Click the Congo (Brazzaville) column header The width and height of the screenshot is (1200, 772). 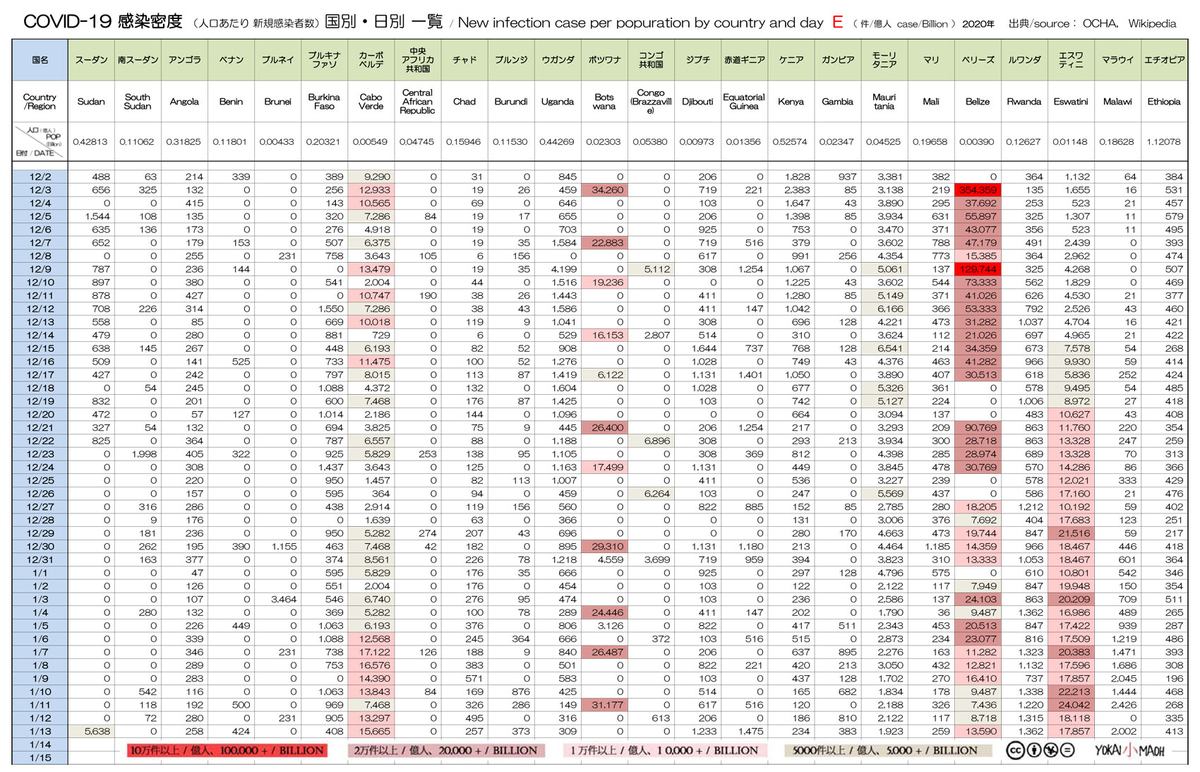coord(651,102)
